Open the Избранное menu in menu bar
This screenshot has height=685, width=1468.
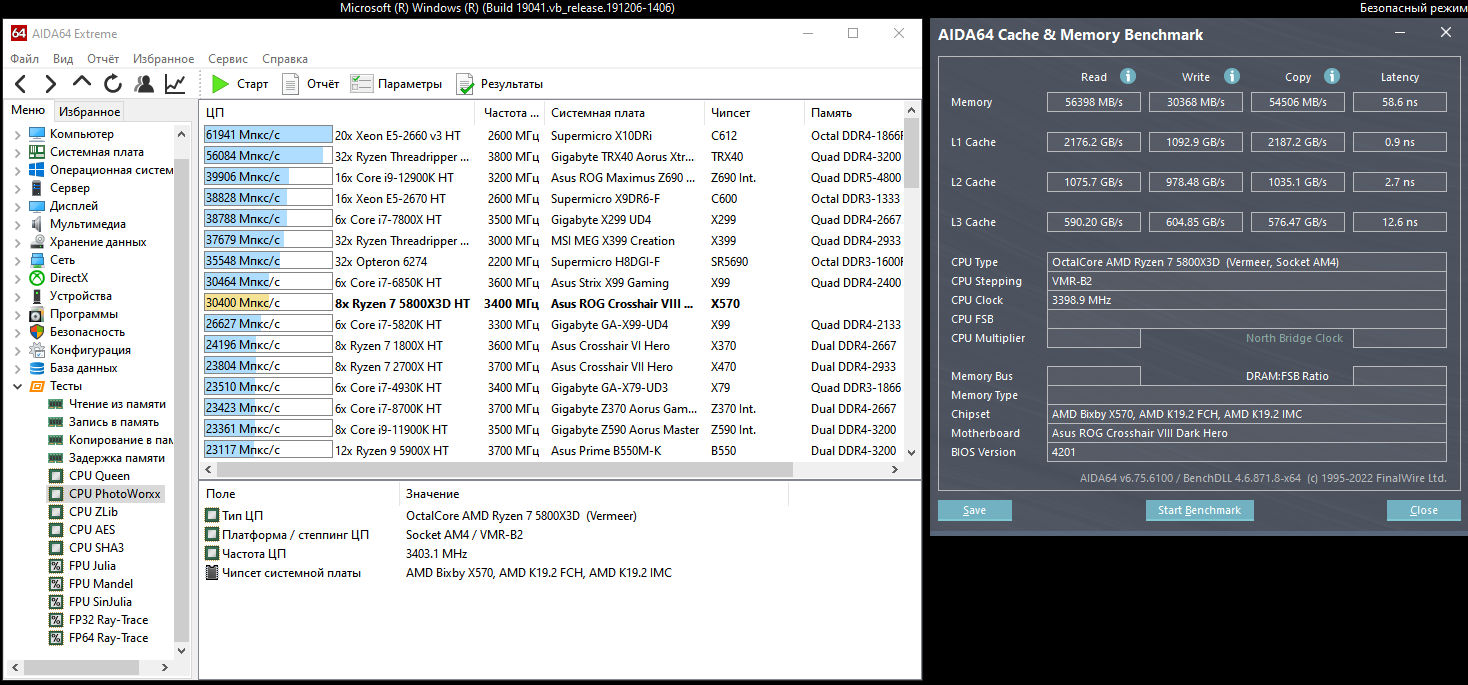163,59
